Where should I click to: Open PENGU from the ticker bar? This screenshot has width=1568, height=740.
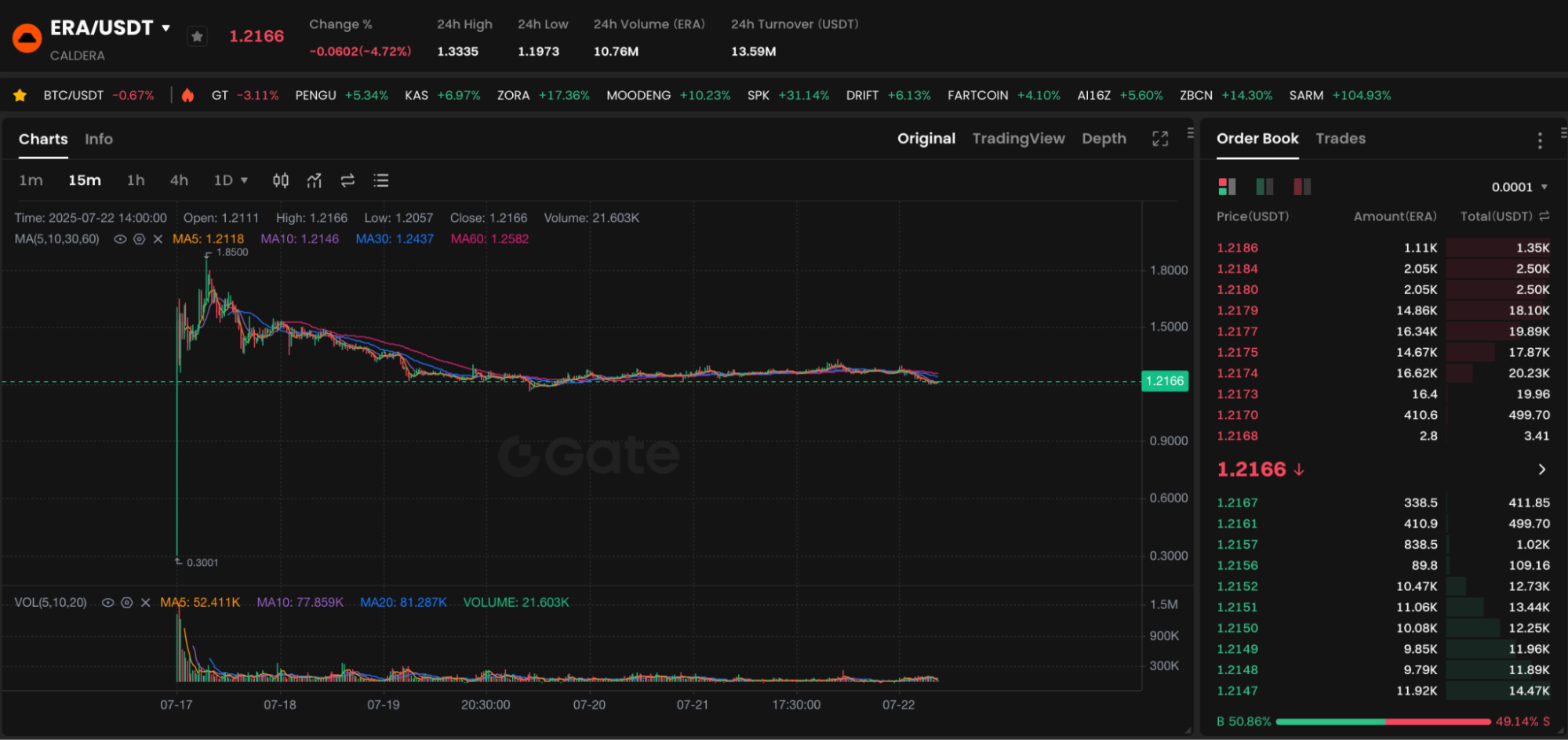tap(341, 96)
